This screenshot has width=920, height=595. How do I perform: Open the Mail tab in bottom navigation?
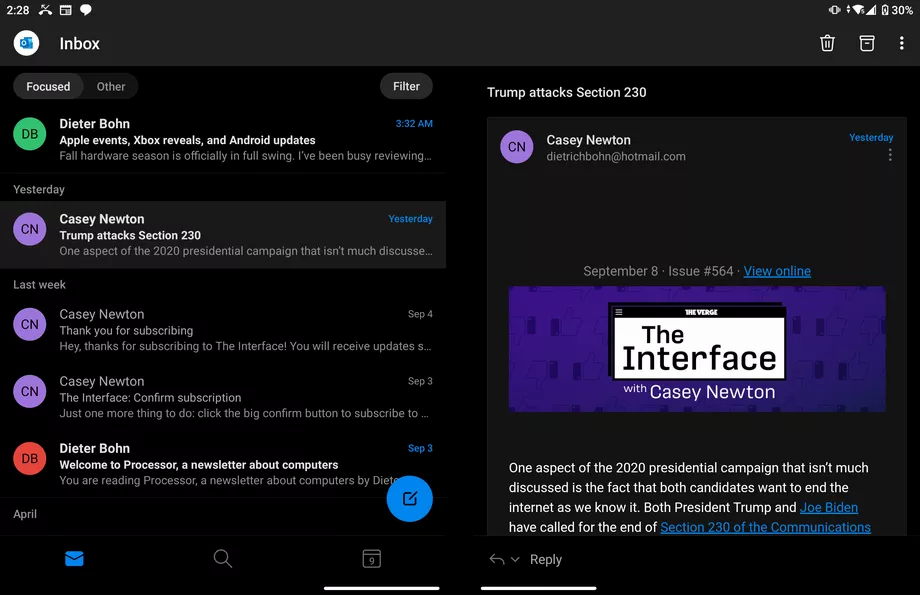(74, 559)
